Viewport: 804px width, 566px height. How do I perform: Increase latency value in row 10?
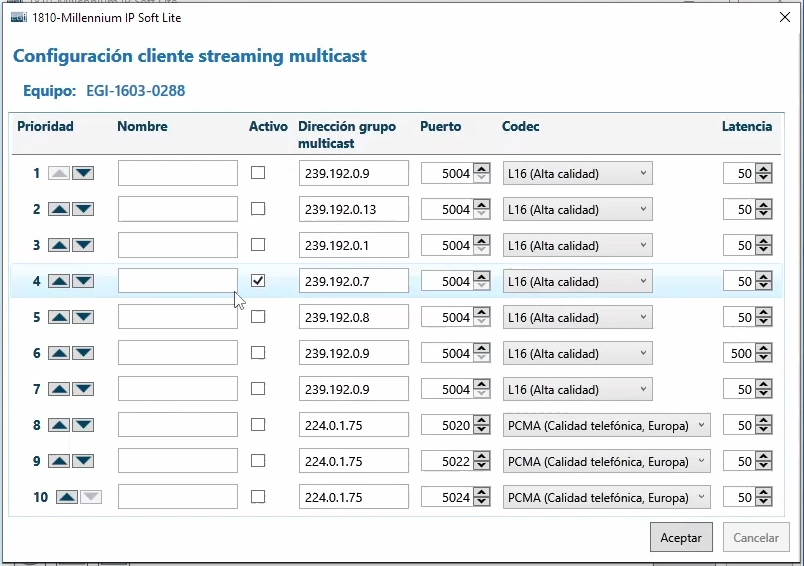pos(764,492)
